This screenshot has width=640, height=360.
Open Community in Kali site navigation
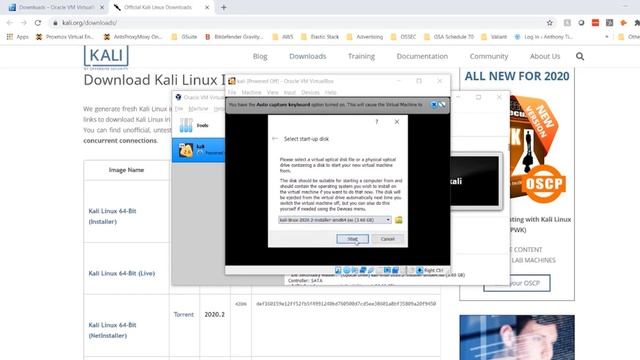[x=489, y=56]
